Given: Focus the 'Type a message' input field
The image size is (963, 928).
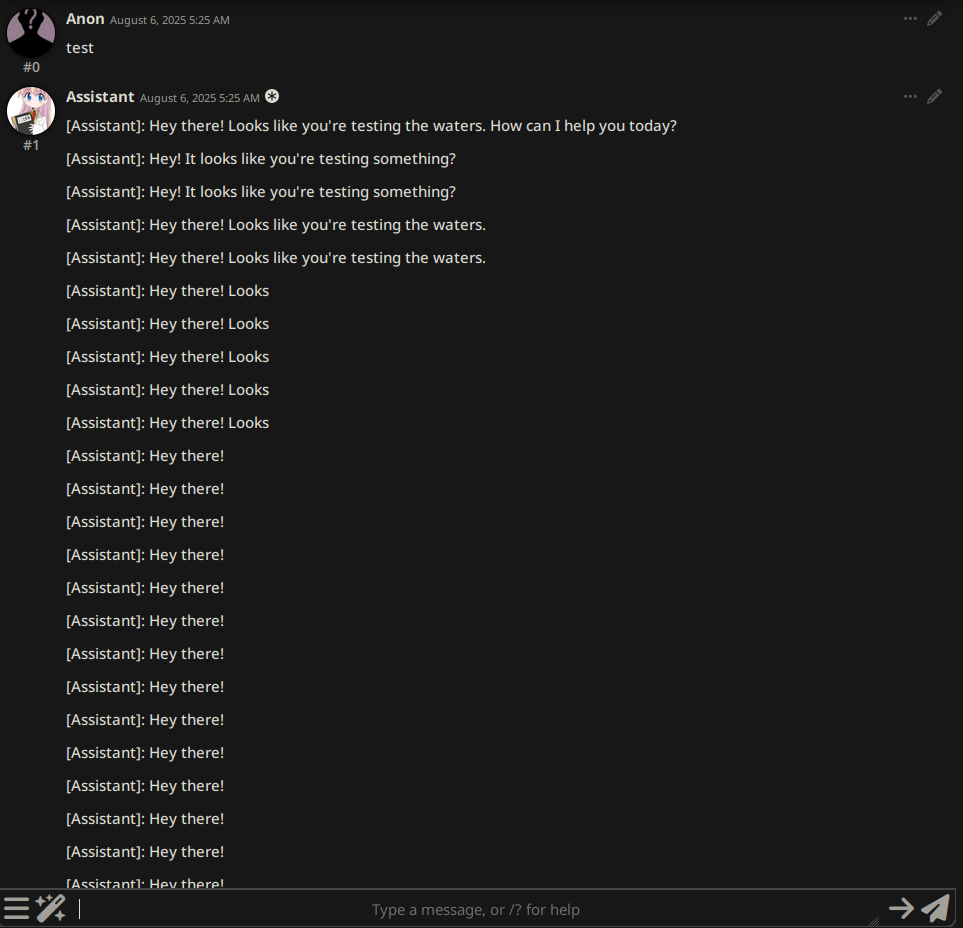Looking at the screenshot, I should tap(476, 909).
